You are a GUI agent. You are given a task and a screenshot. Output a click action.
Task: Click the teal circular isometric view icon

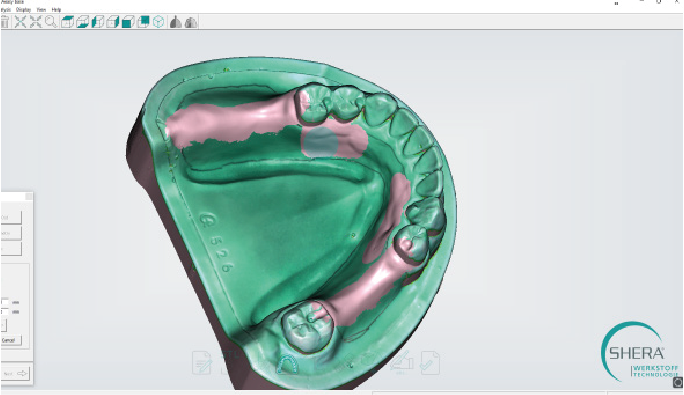(x=158, y=22)
